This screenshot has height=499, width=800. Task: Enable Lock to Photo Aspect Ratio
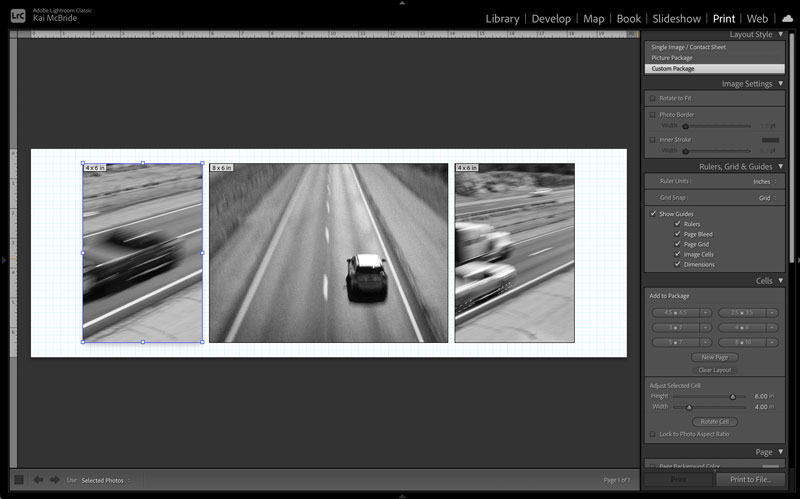pos(653,434)
